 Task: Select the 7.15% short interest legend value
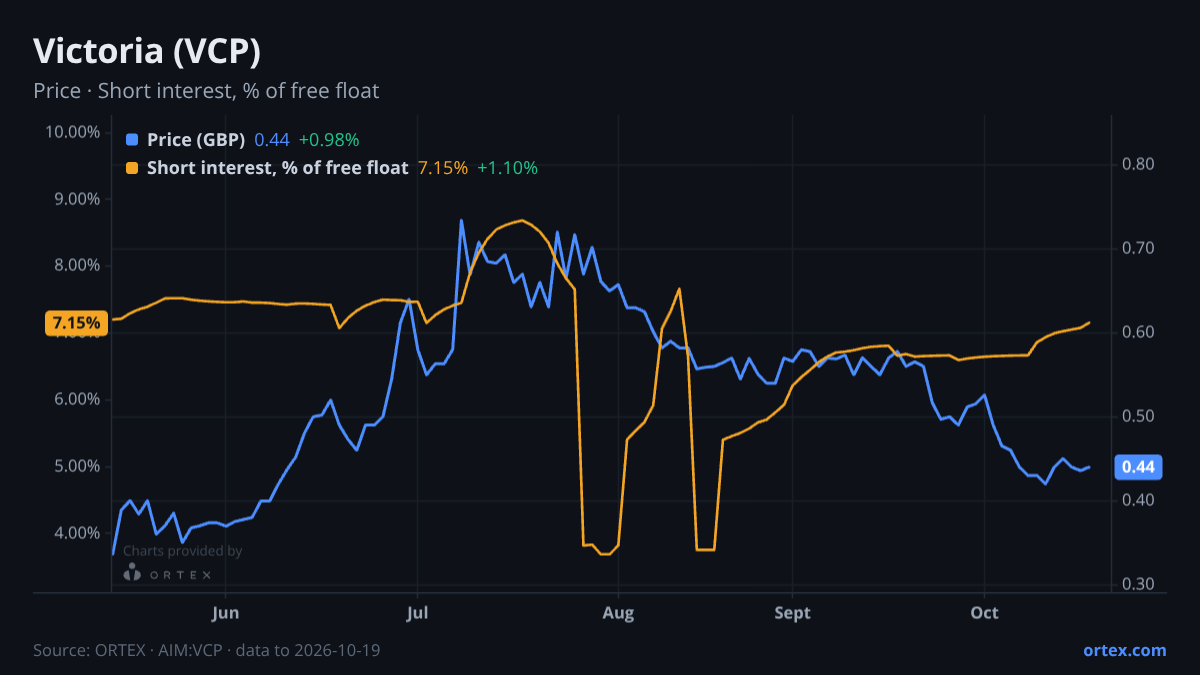click(x=443, y=168)
